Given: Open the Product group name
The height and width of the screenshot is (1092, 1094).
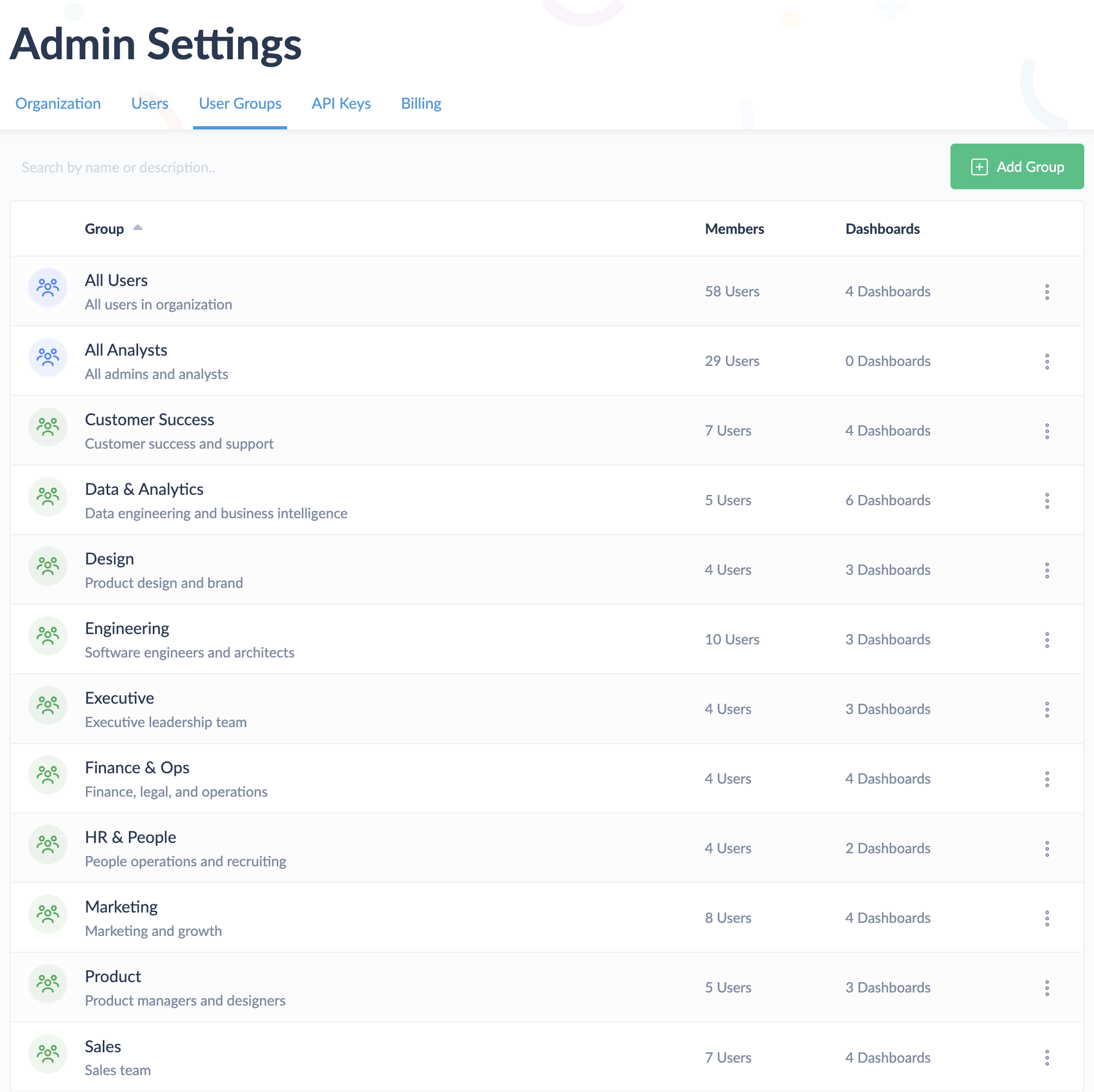Looking at the screenshot, I should point(113,977).
